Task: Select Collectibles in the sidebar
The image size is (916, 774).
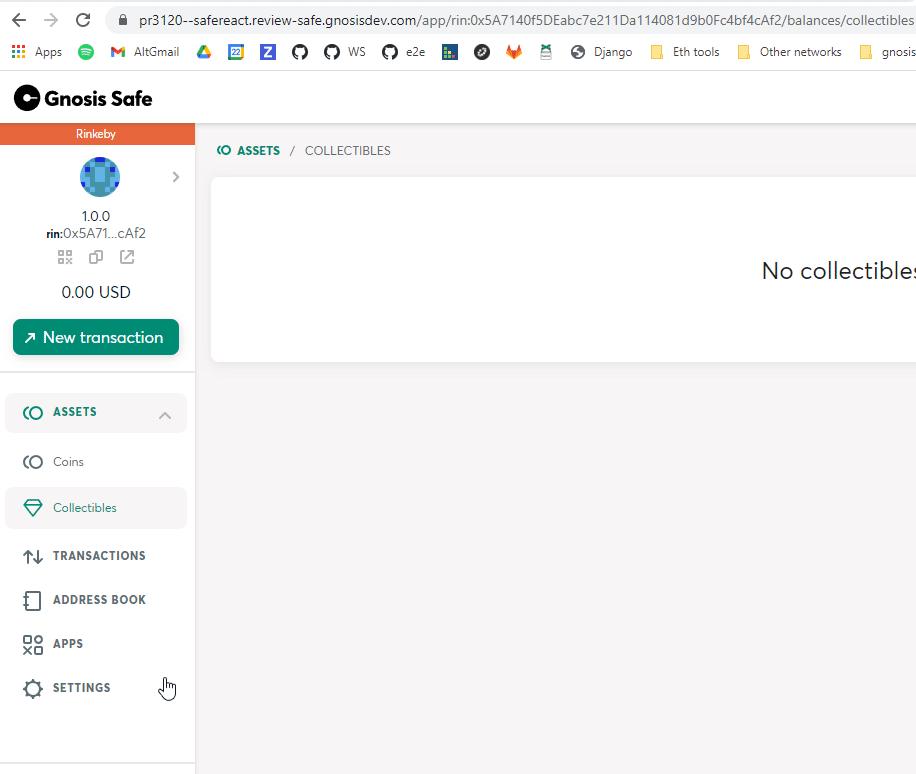Action: [96, 508]
